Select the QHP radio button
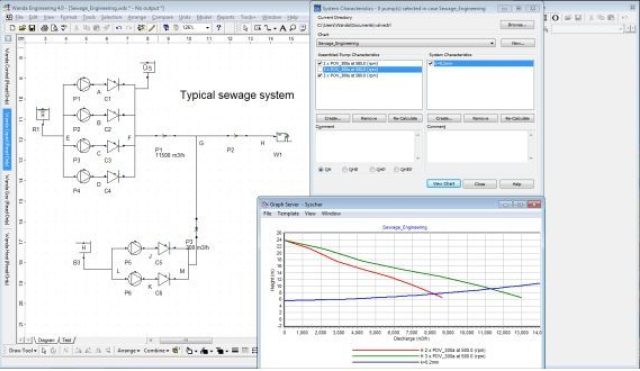 (372, 169)
